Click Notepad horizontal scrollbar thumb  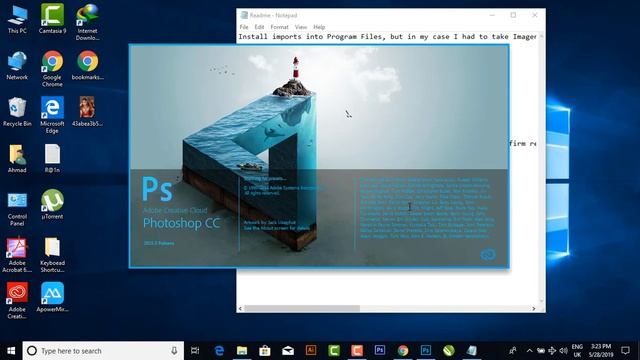302,309
